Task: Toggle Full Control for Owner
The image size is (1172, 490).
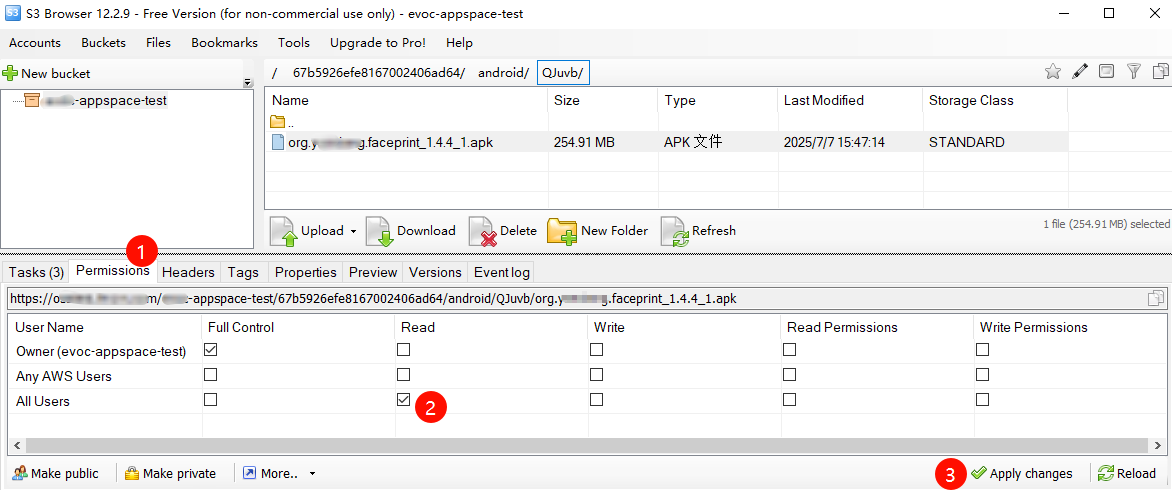Action: (211, 350)
